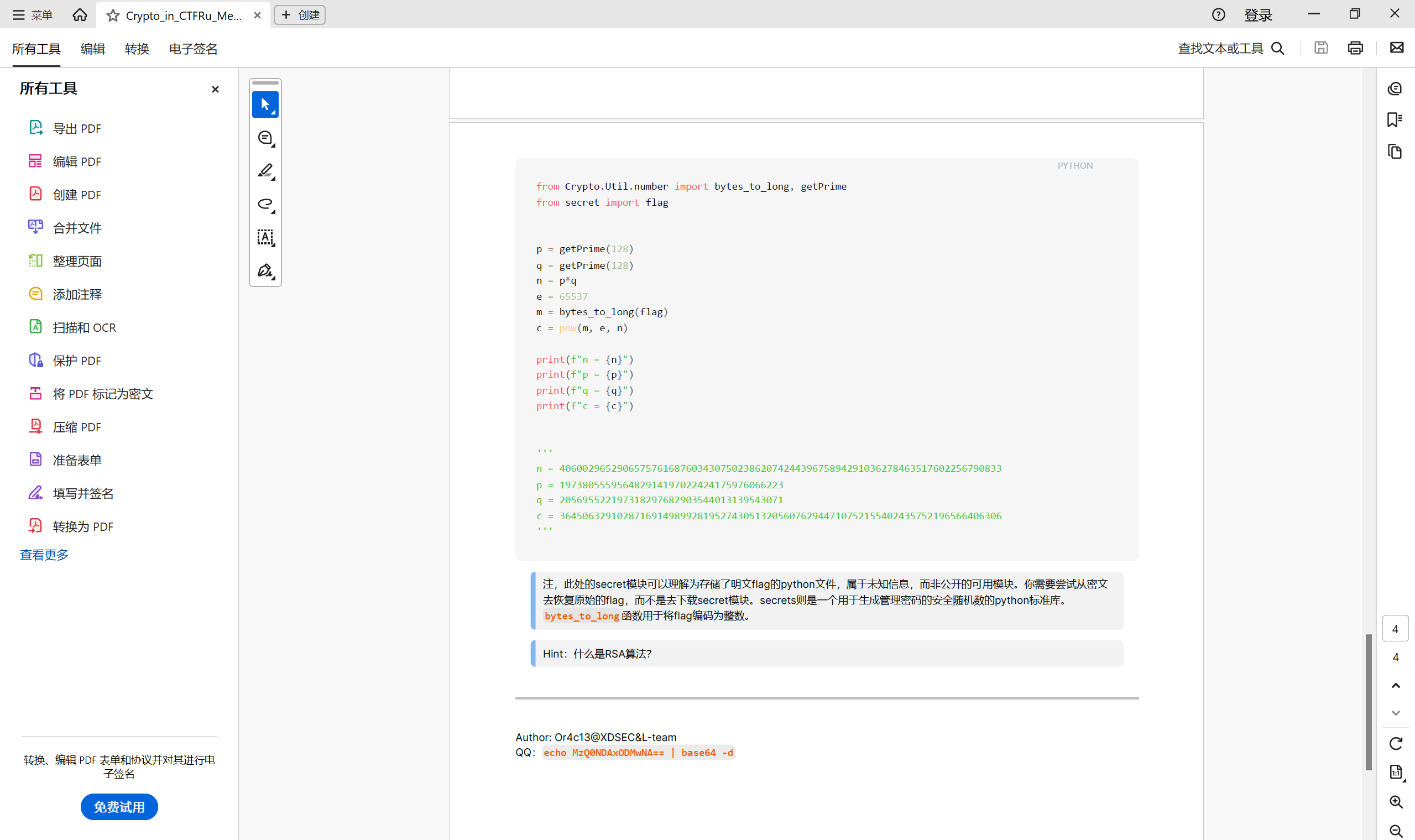Screen dimensions: 1415x840
Task: Click the 免费试用 button
Action: click(x=119, y=807)
